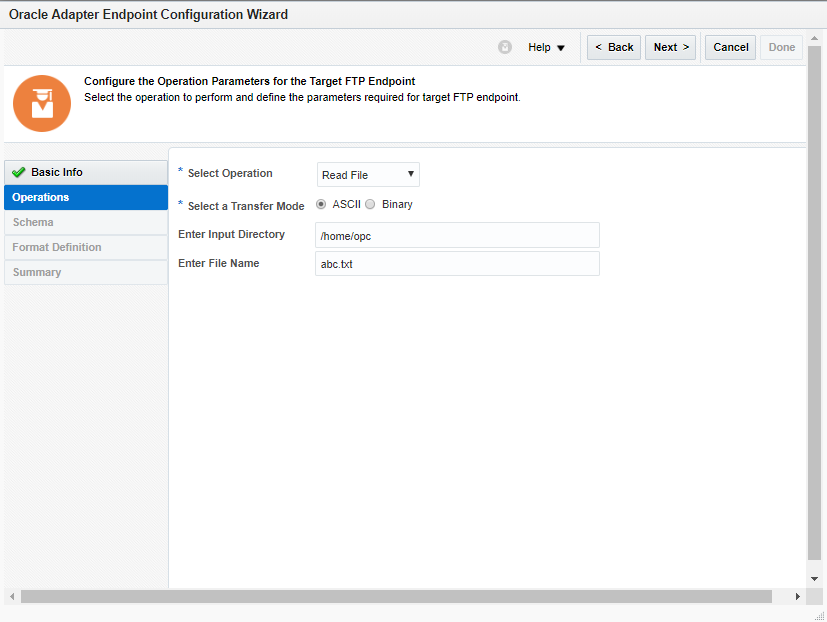Proceed with the Next button

pos(670,47)
